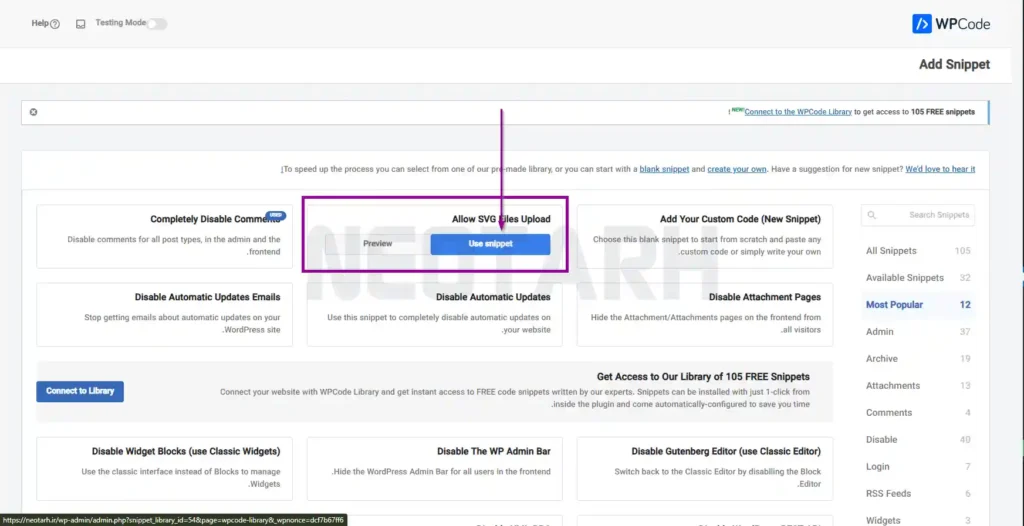
Task: Click the WPCode logo
Action: (951, 24)
